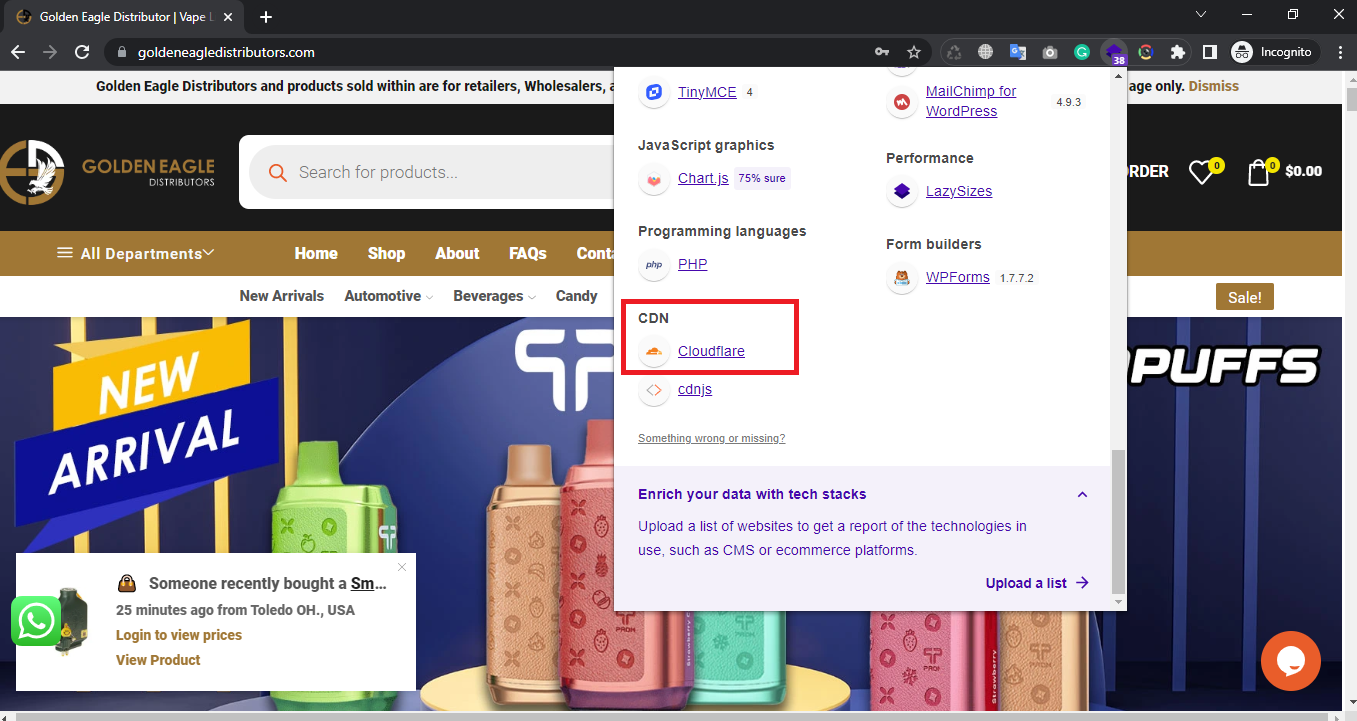1357x721 pixels.
Task: Open MailChimp for WordPress link
Action: pyautogui.click(x=971, y=101)
